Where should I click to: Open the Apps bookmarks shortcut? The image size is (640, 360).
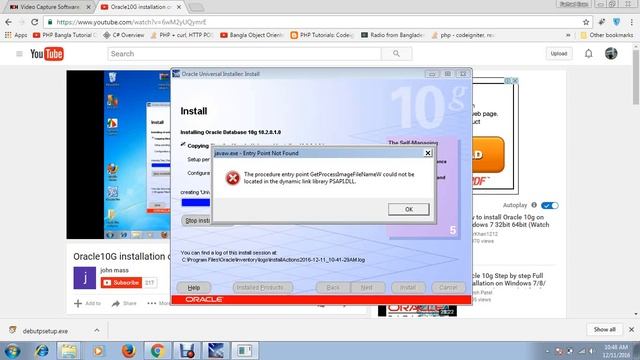click(16, 35)
